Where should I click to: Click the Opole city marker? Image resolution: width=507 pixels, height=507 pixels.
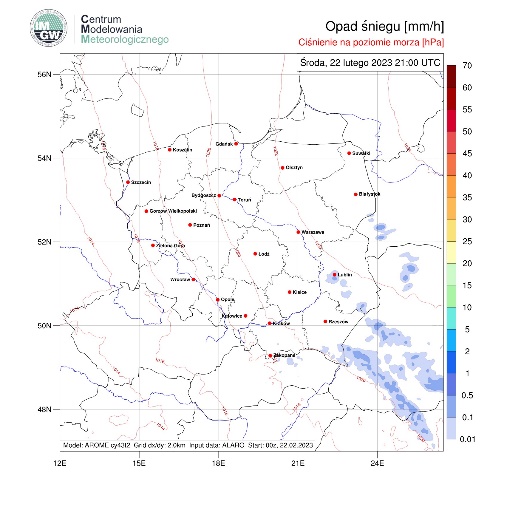[218, 300]
